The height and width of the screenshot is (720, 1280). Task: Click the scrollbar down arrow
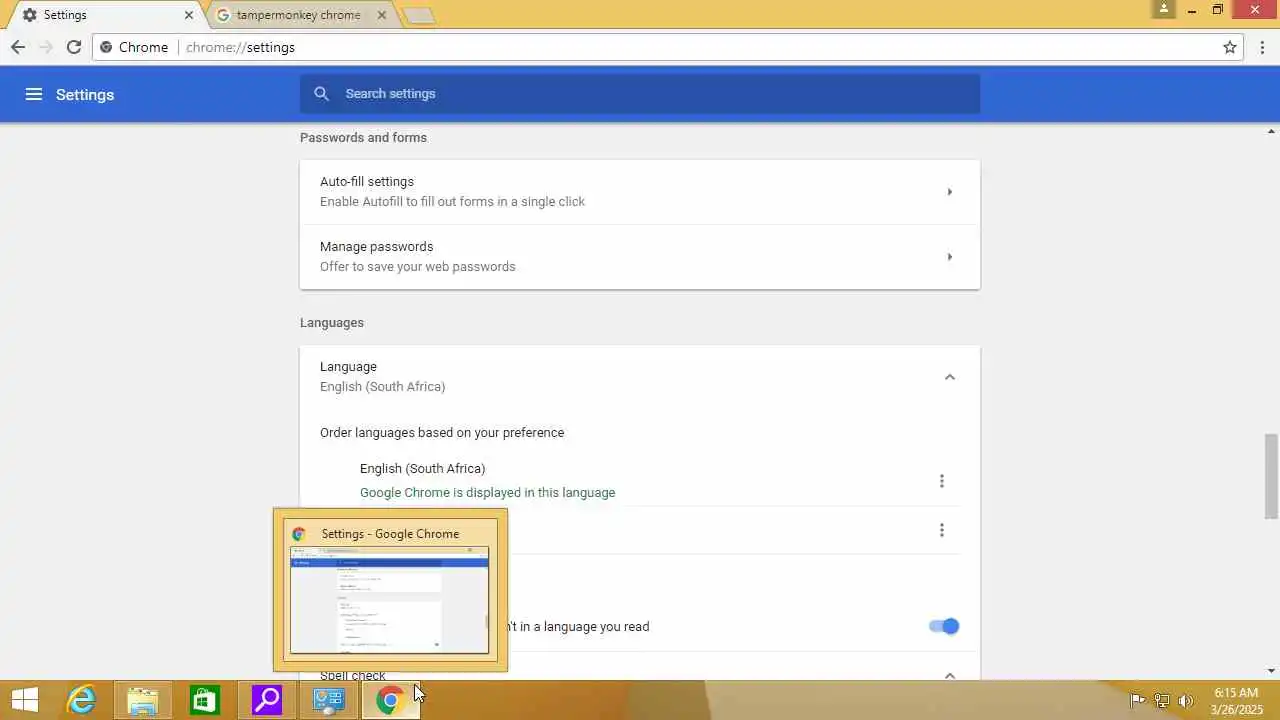(x=1271, y=671)
